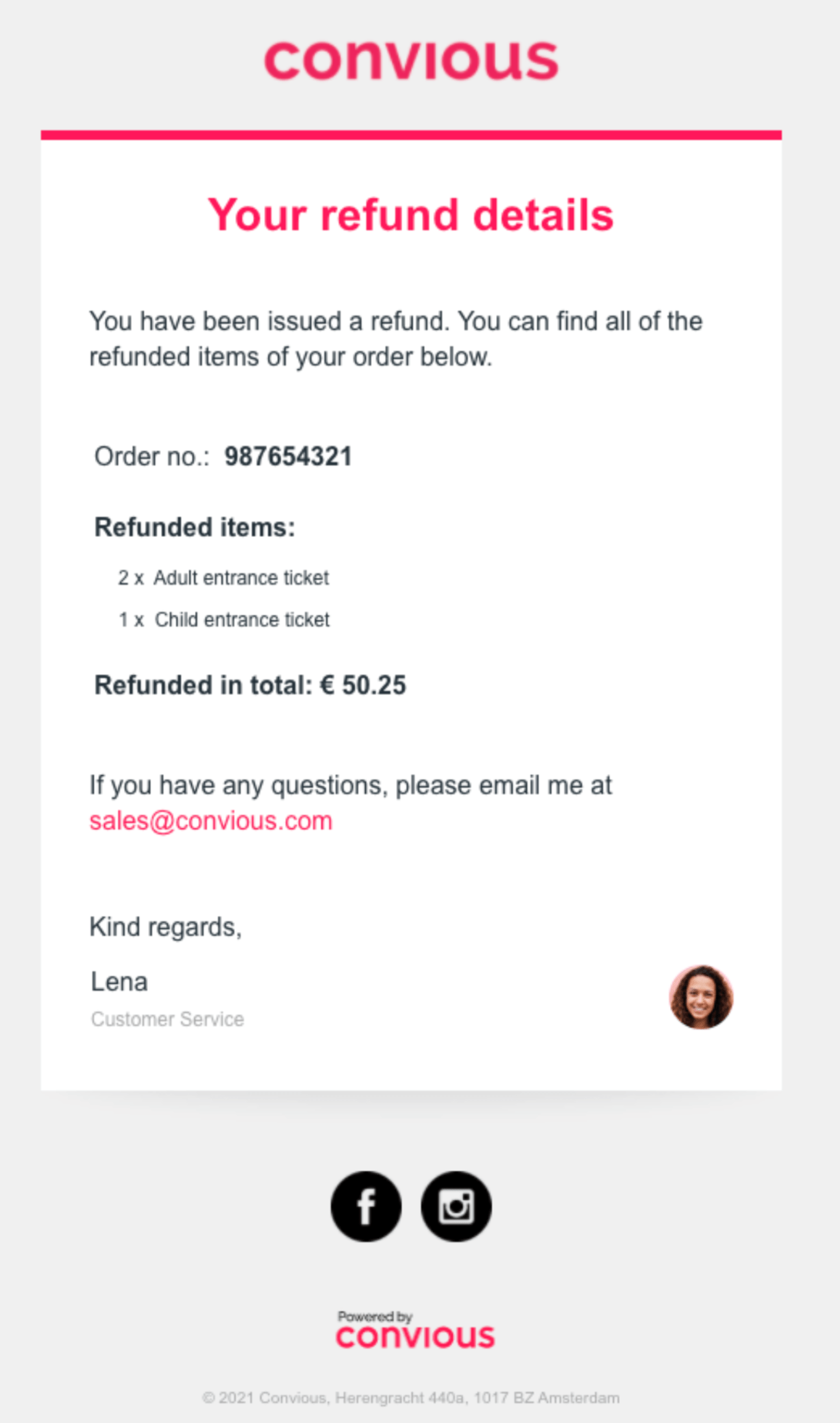Viewport: 840px width, 1423px height.
Task: Click the 'Kind regards,' closing text
Action: pos(166,927)
